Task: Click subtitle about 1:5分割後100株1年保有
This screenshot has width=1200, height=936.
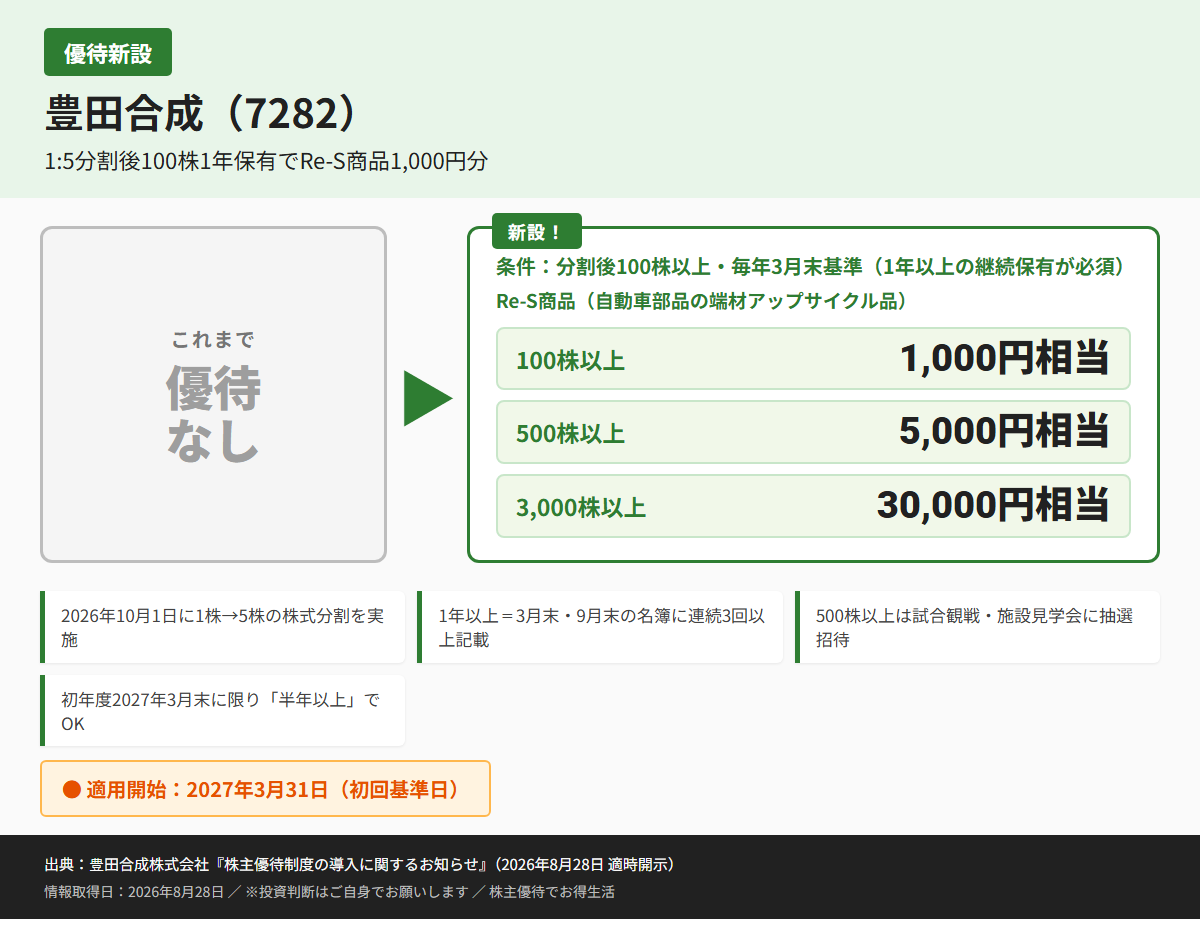Action: (x=266, y=161)
